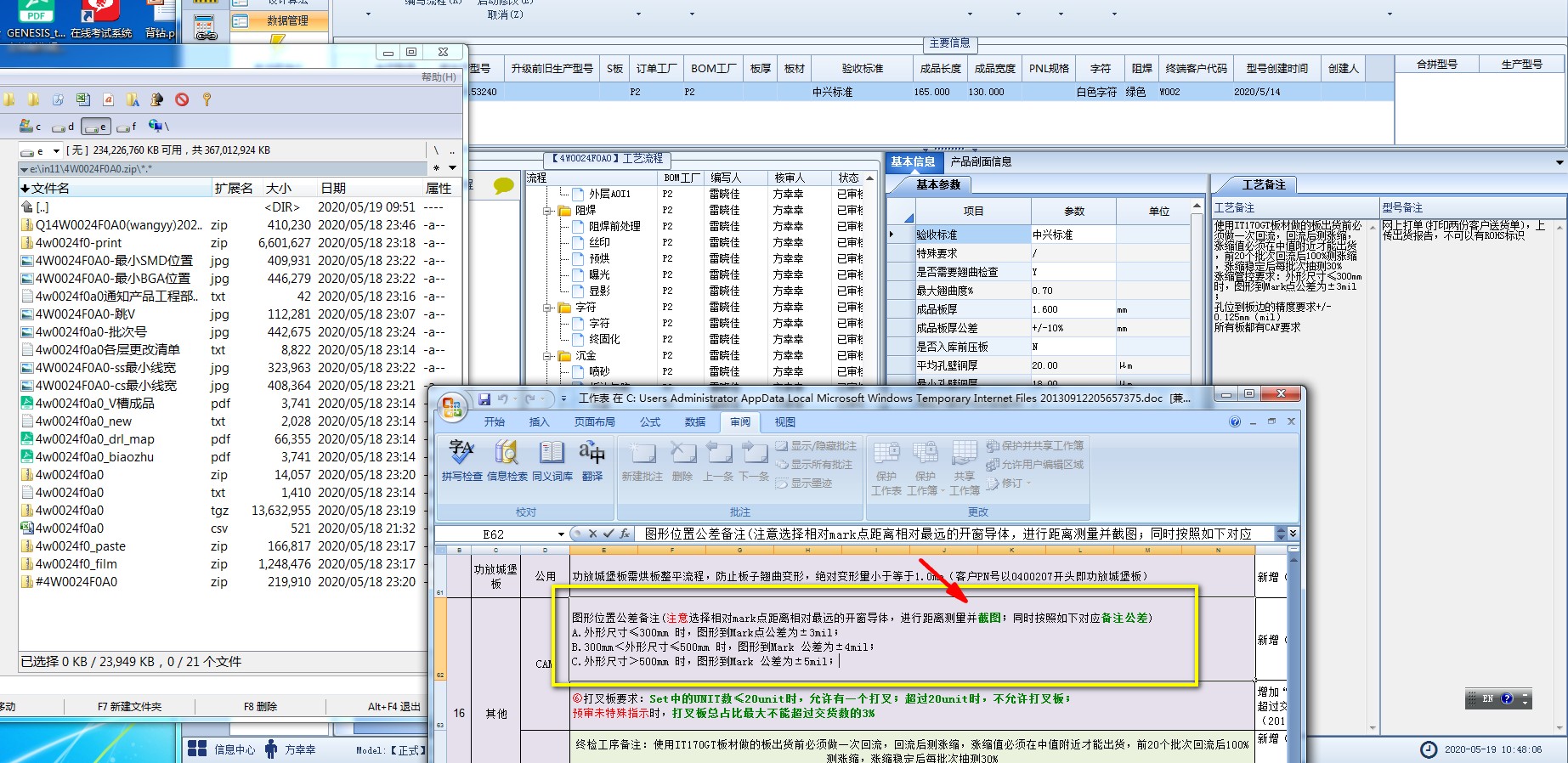Go to root directory with backslash button

pos(436,150)
